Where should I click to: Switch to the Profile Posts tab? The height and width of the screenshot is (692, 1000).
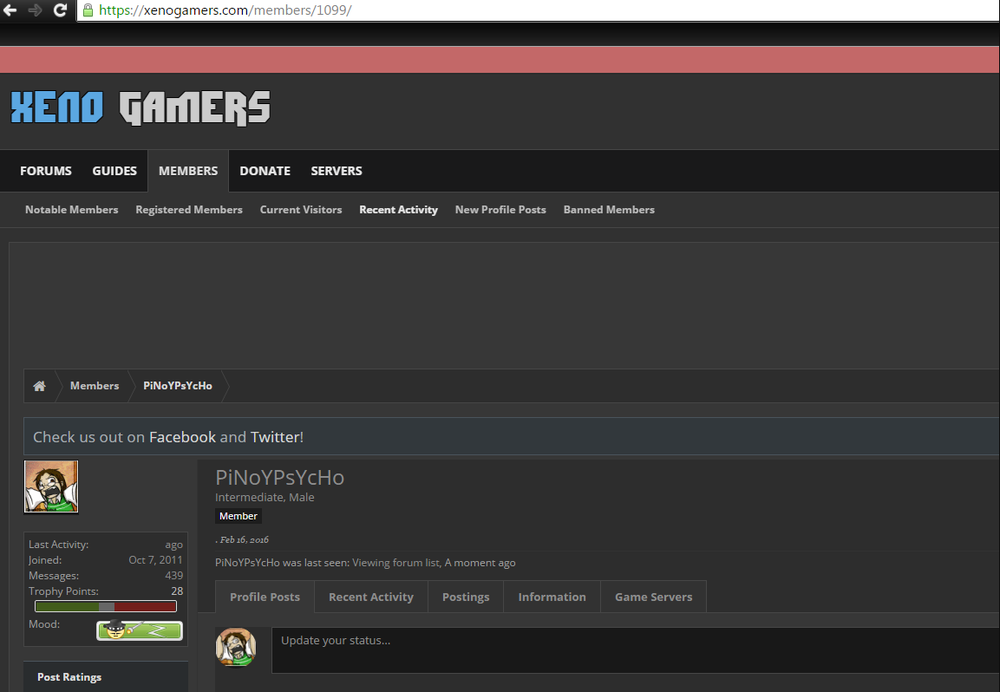pos(265,597)
